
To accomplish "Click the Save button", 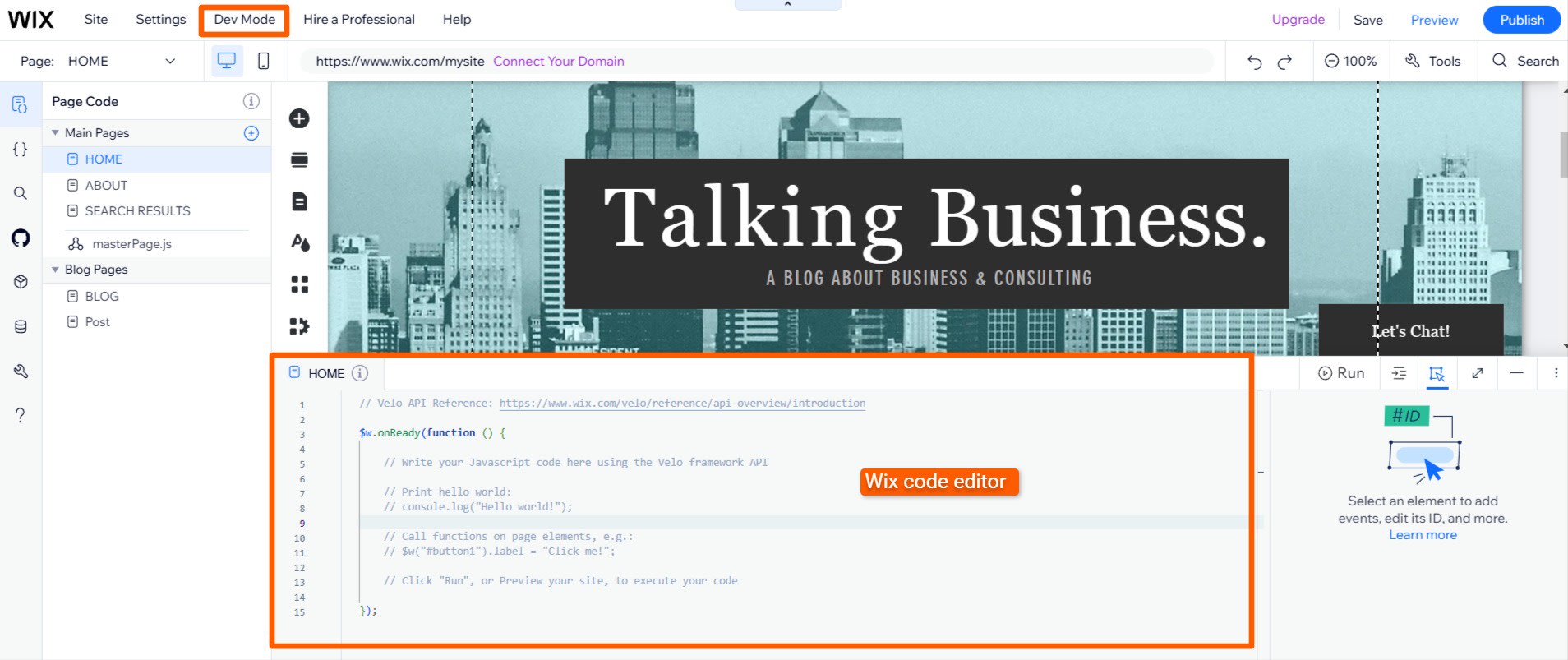I will pos(1368,20).
